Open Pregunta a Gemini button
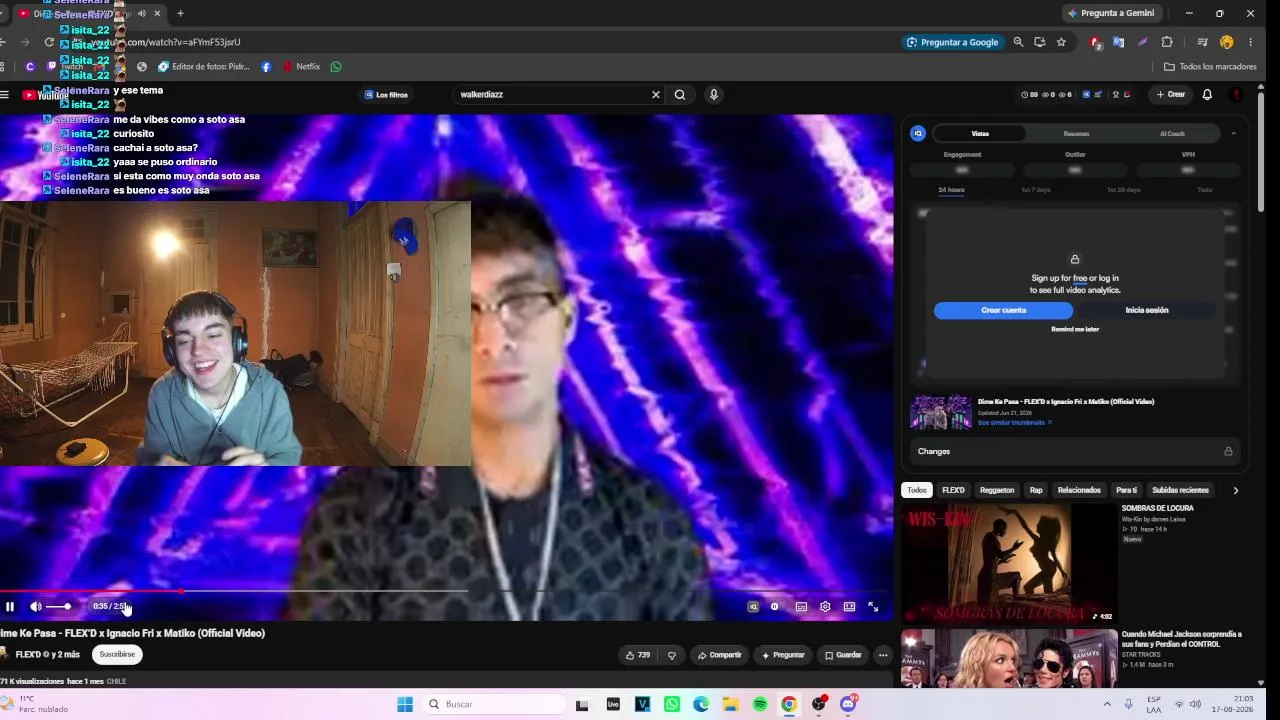 (1110, 13)
